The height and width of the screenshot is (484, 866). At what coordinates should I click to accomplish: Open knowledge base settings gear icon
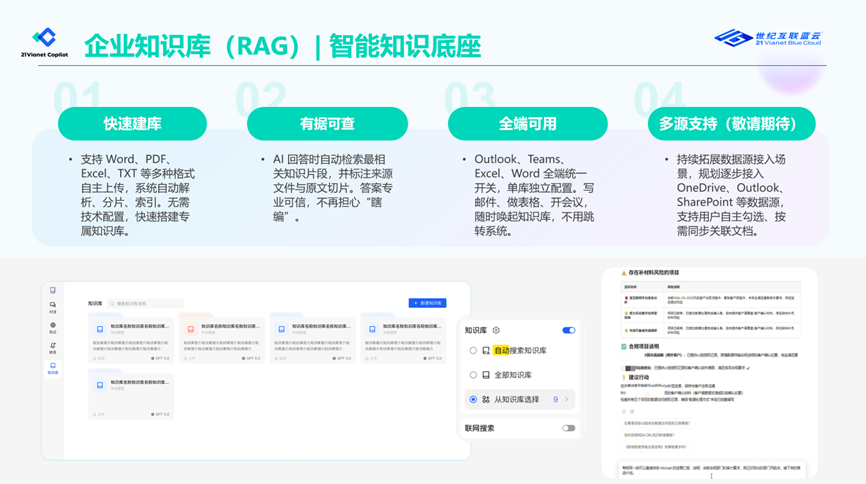click(x=496, y=330)
